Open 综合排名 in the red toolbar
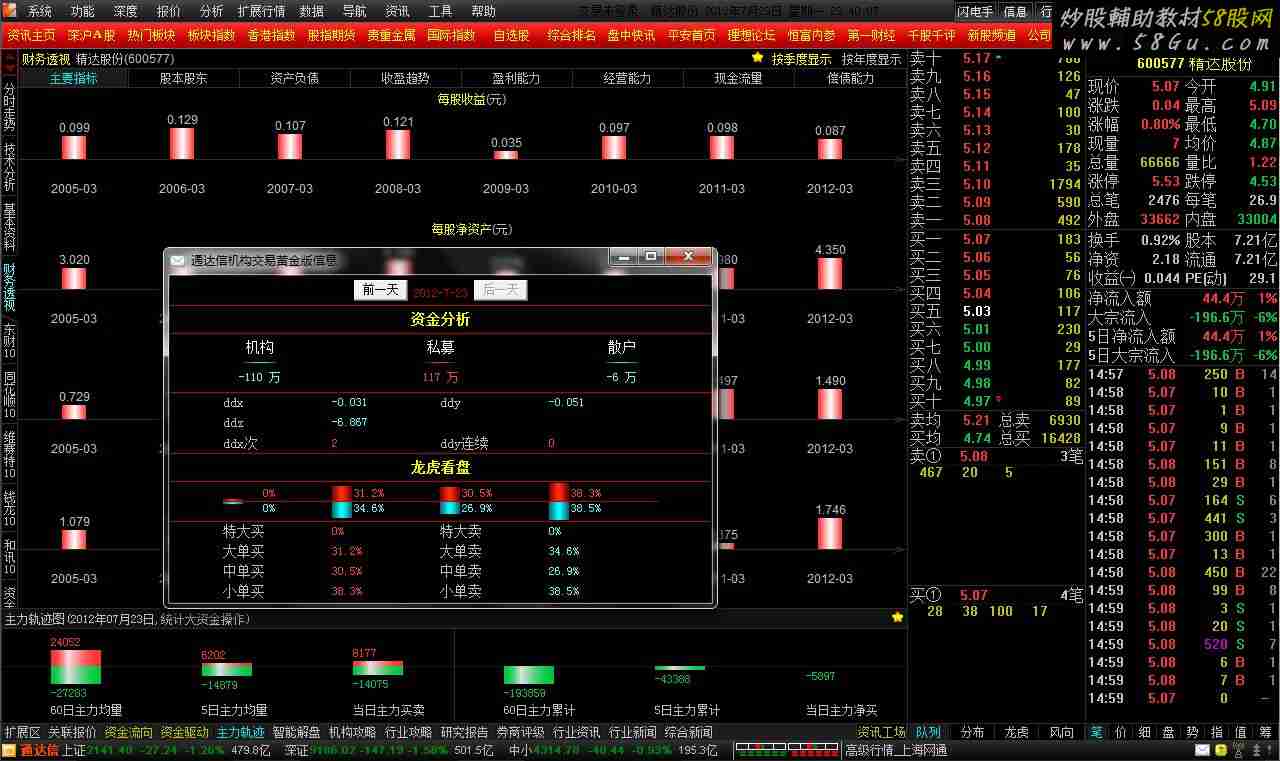The image size is (1280, 761). click(571, 35)
